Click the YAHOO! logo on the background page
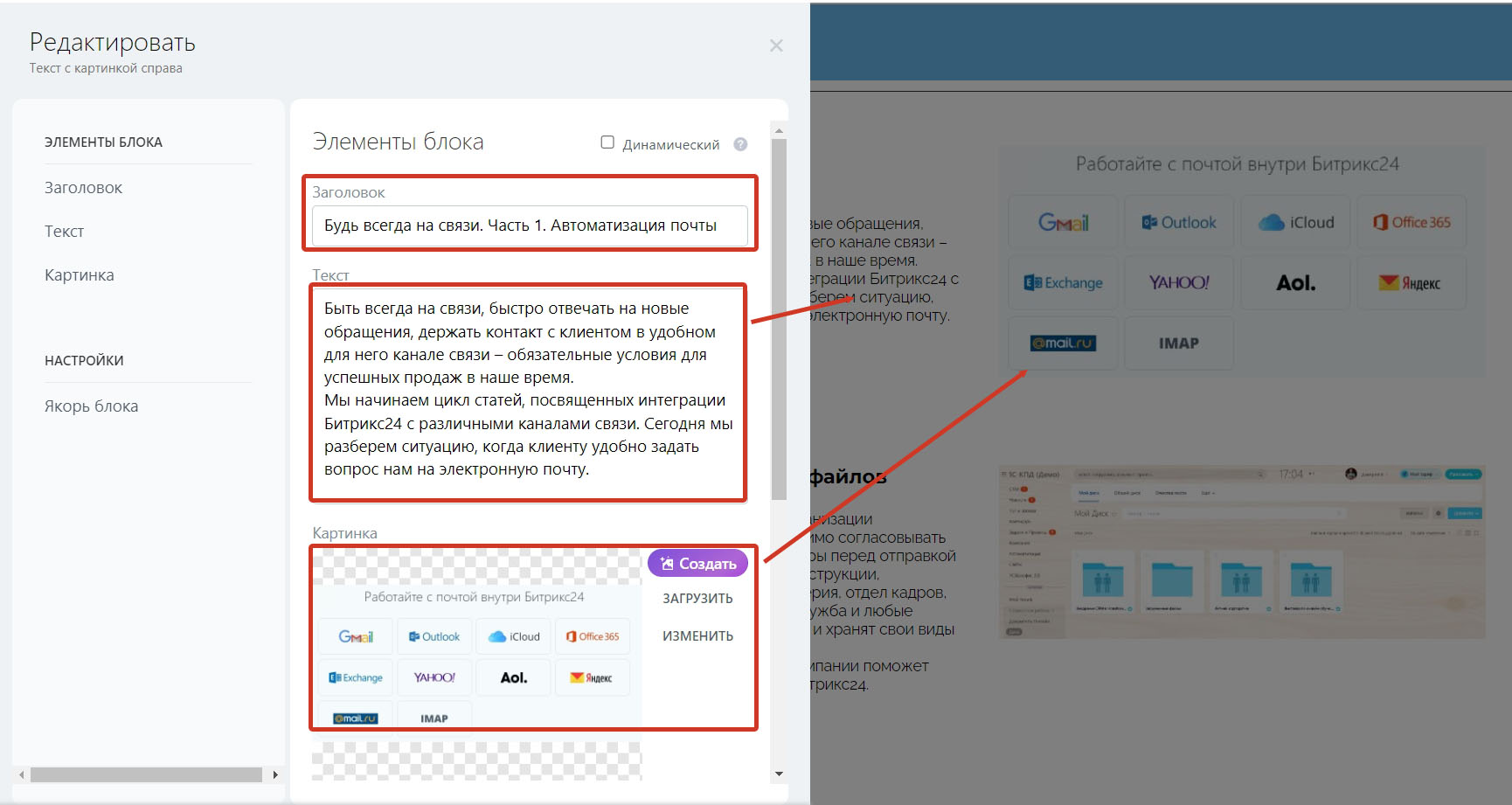 click(1179, 282)
